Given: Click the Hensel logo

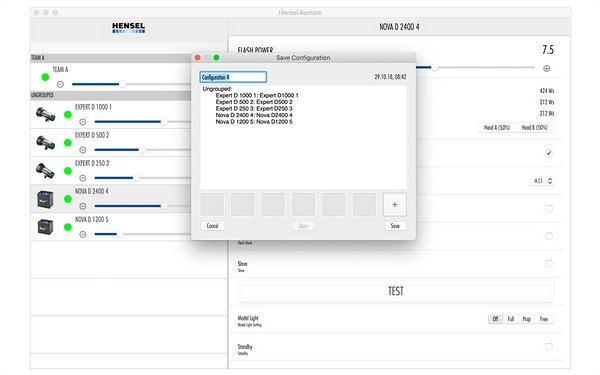Looking at the screenshot, I should tap(129, 28).
